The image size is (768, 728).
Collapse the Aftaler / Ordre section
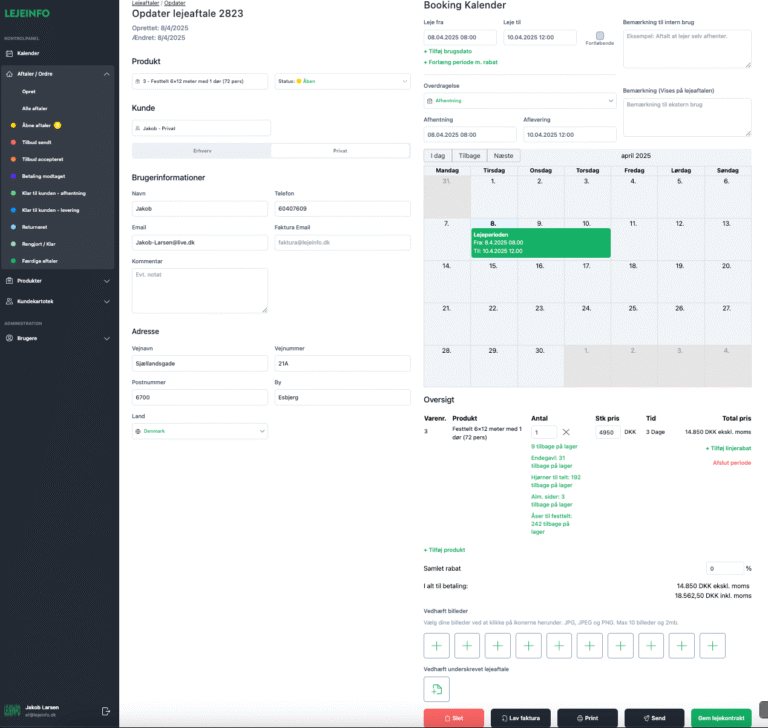(106, 74)
